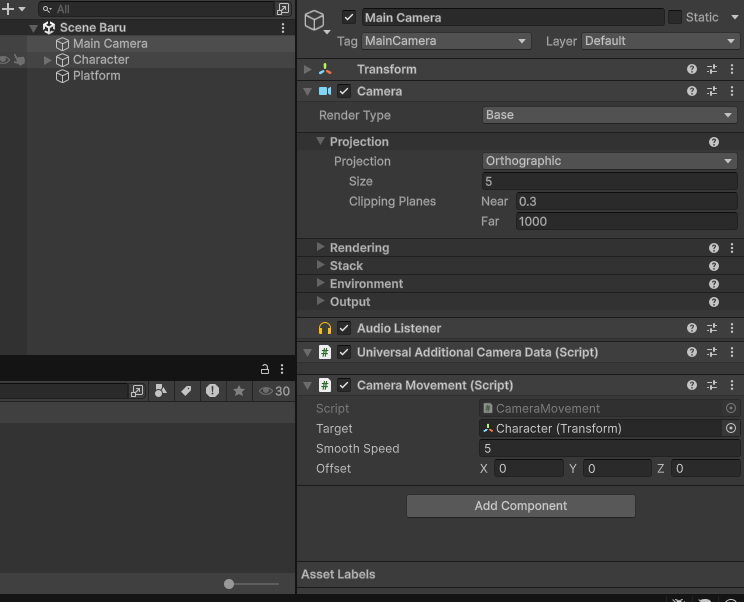This screenshot has height=602, width=744.
Task: Filter Project assets by label tag icon
Action: [x=186, y=391]
